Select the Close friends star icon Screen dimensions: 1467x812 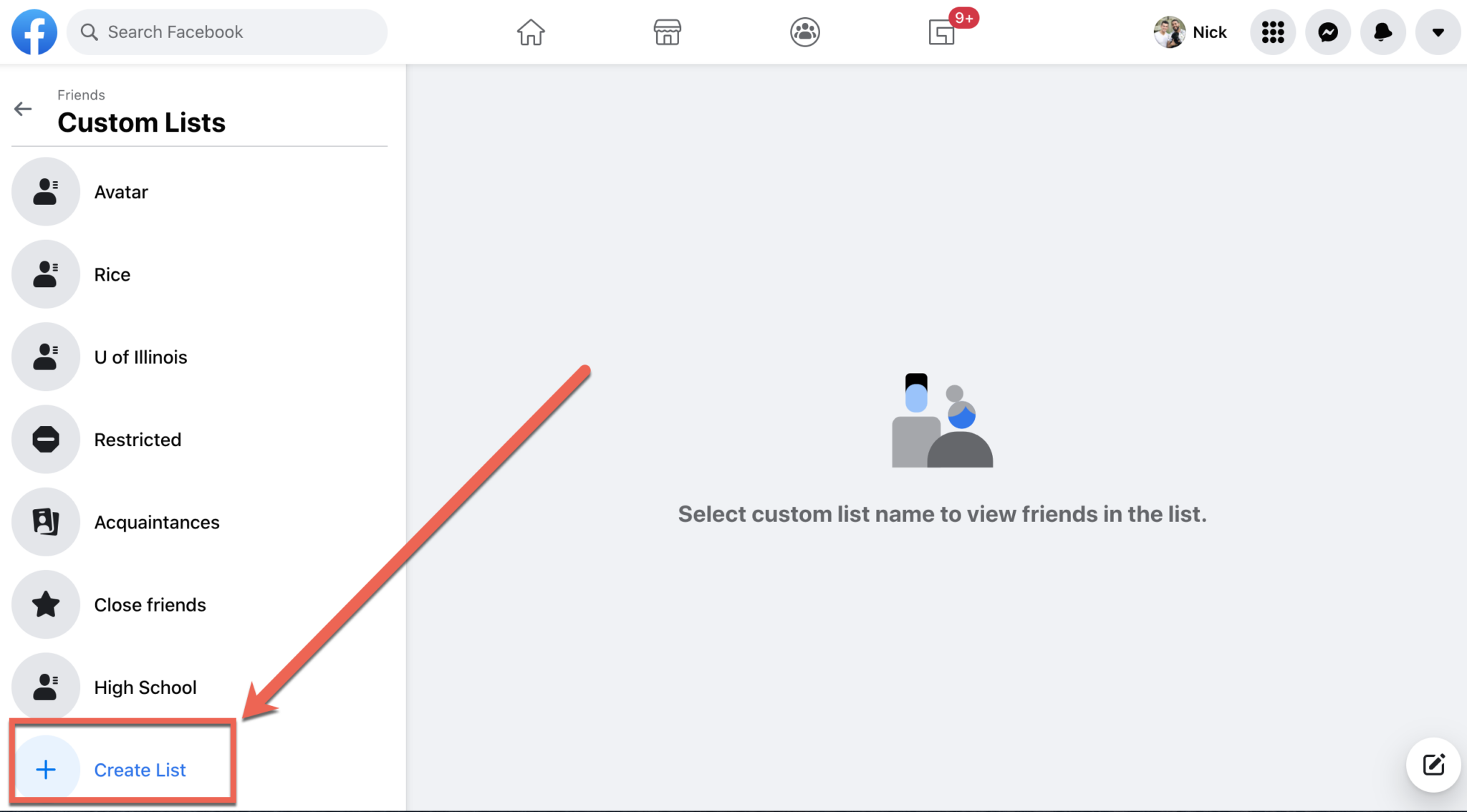tap(46, 604)
